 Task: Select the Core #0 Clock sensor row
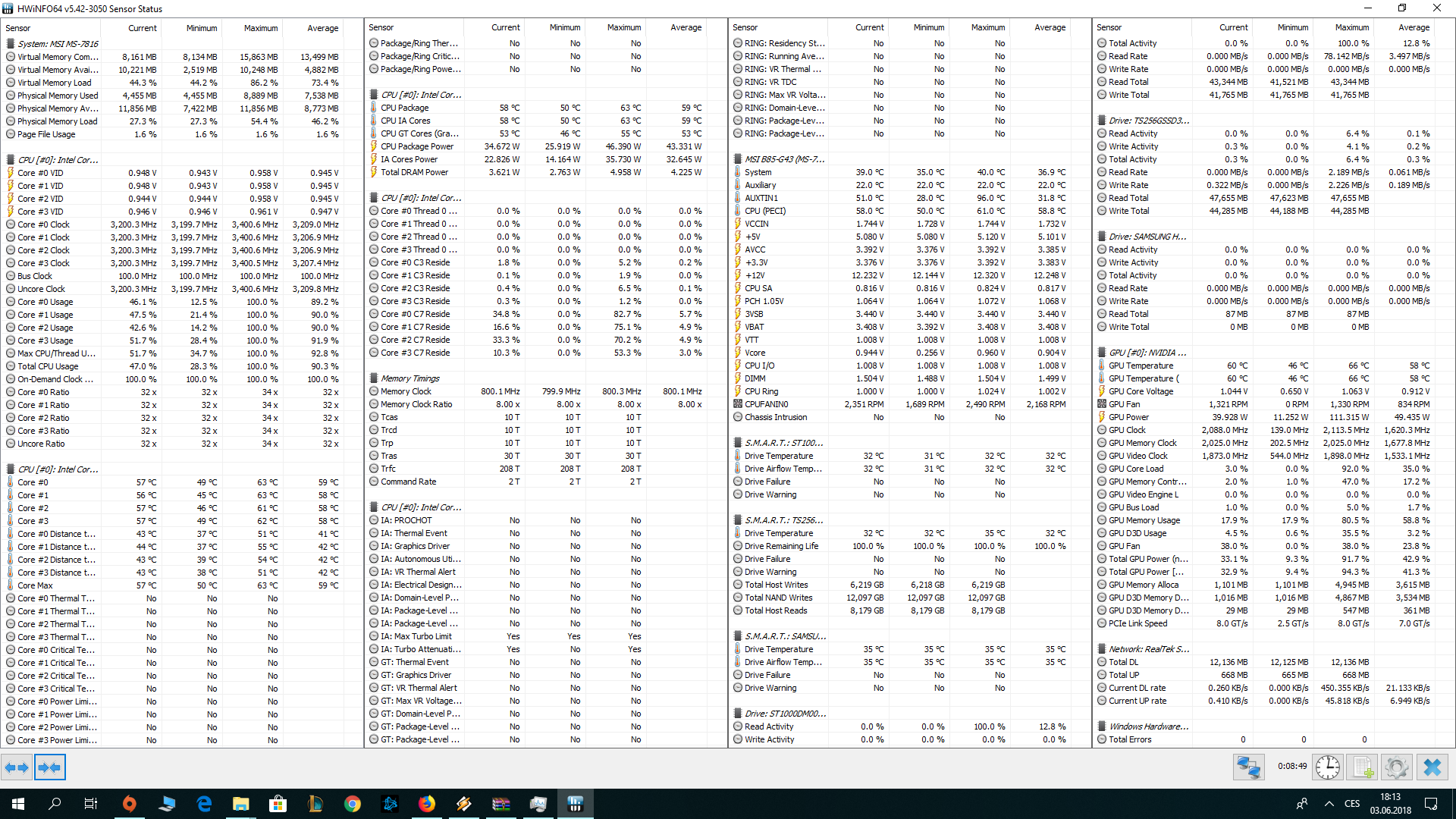[x=43, y=224]
